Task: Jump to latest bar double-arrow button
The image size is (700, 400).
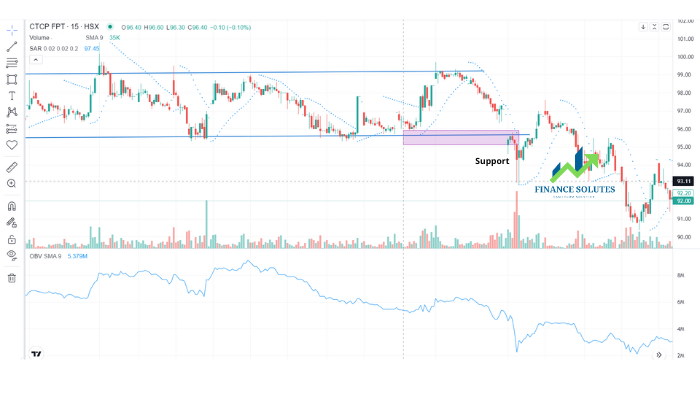Action: click(659, 355)
